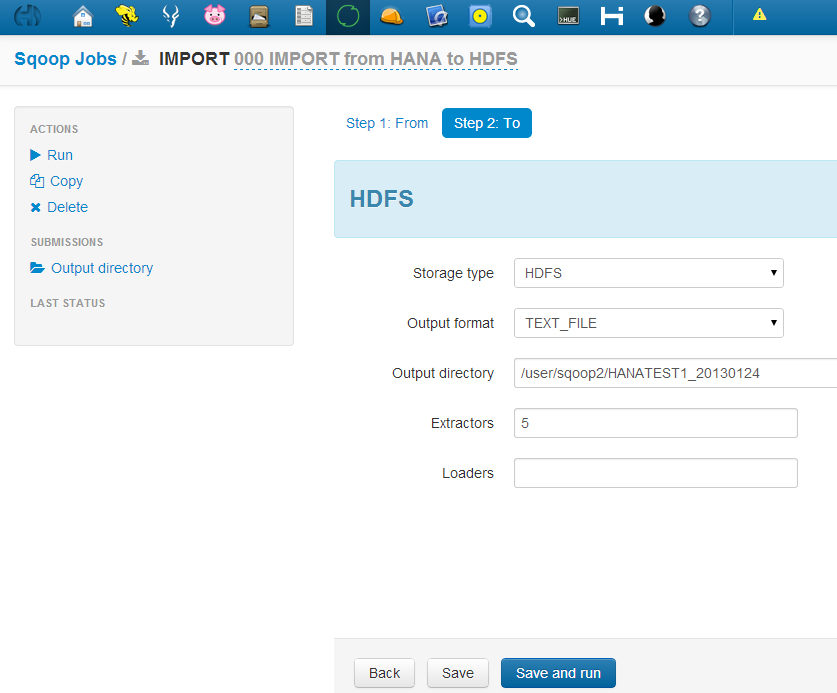Open the Search magnifier icon
837x693 pixels.
point(524,16)
